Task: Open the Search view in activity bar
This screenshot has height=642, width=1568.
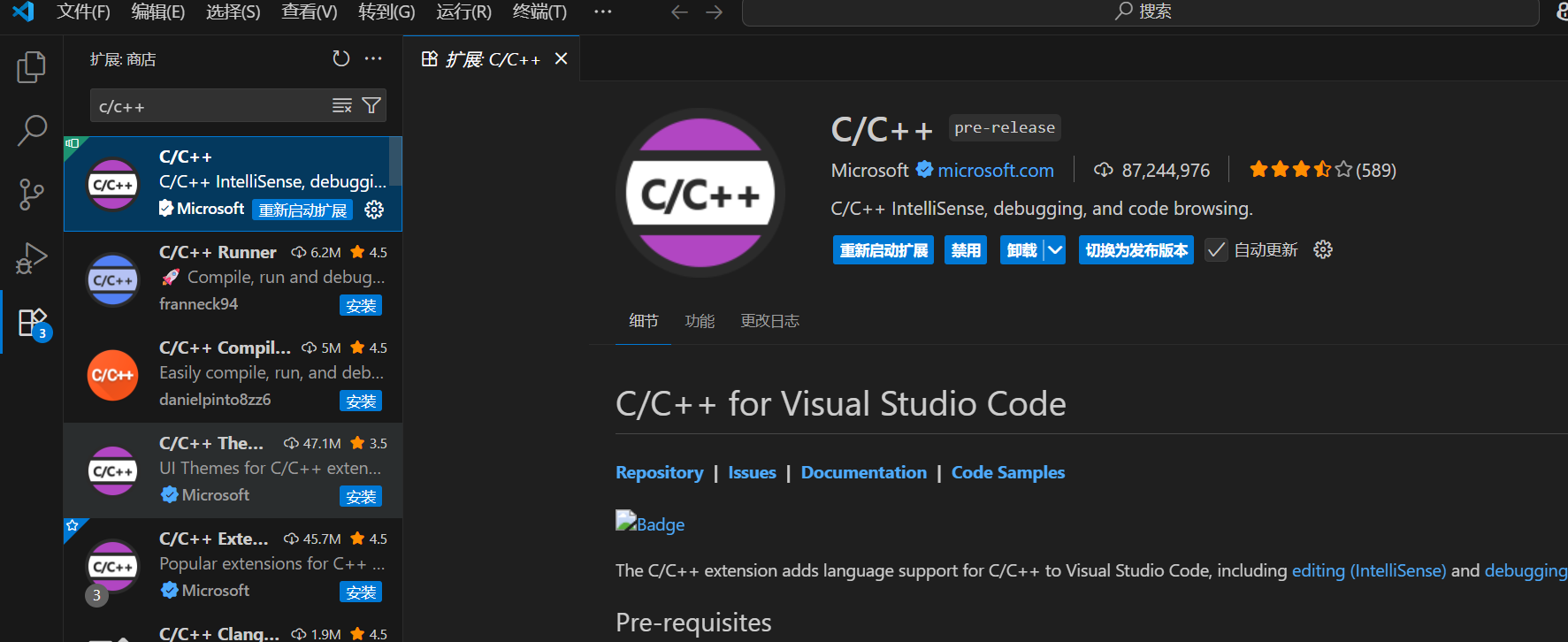Action: (32, 130)
